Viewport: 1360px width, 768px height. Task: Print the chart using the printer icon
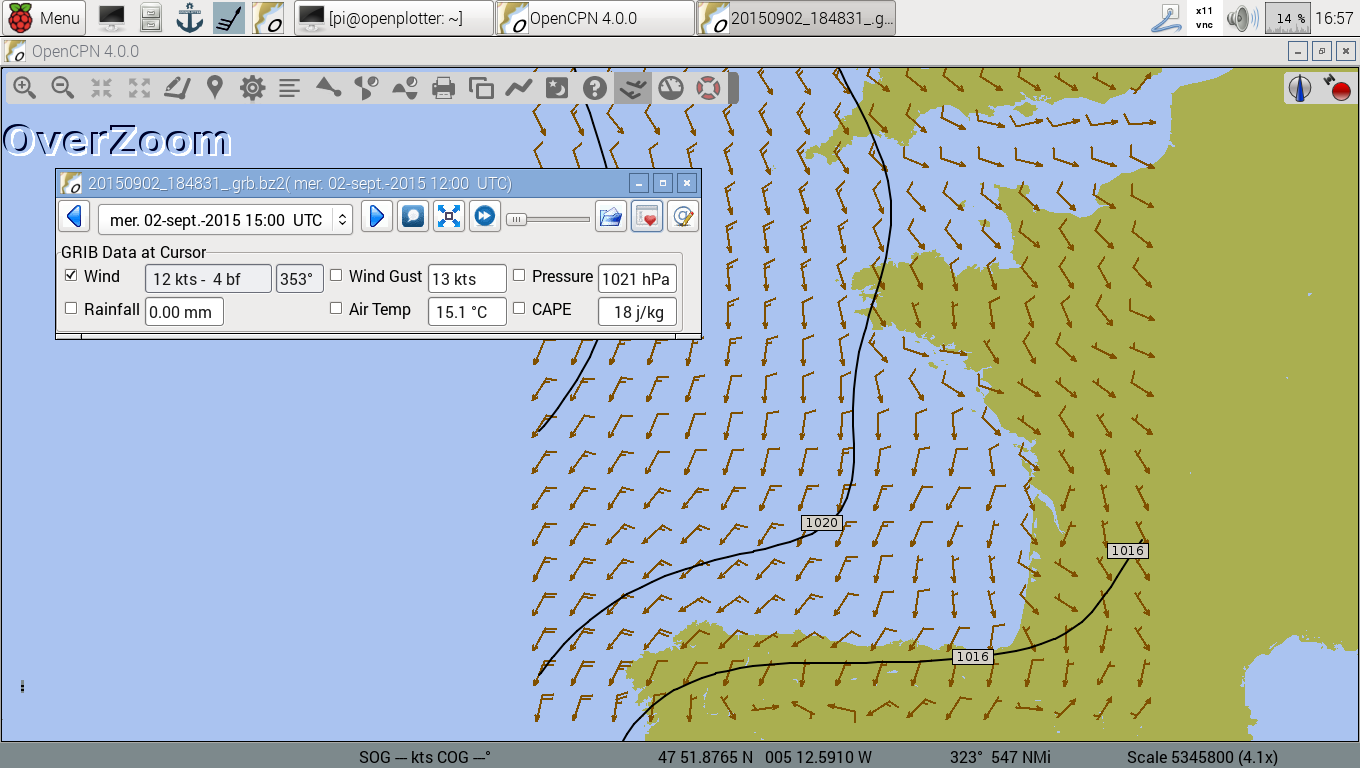(443, 88)
